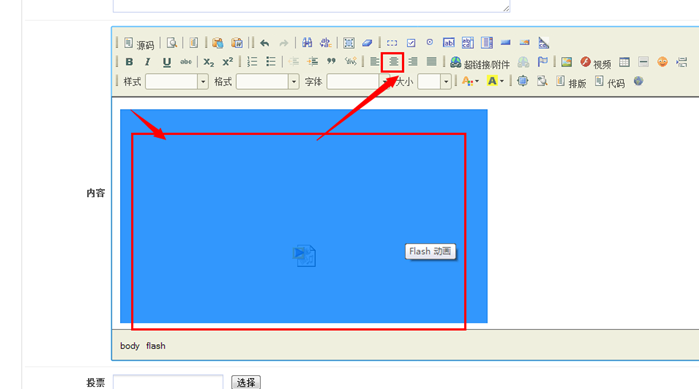Click the 选择 button beside 投票

point(246,382)
